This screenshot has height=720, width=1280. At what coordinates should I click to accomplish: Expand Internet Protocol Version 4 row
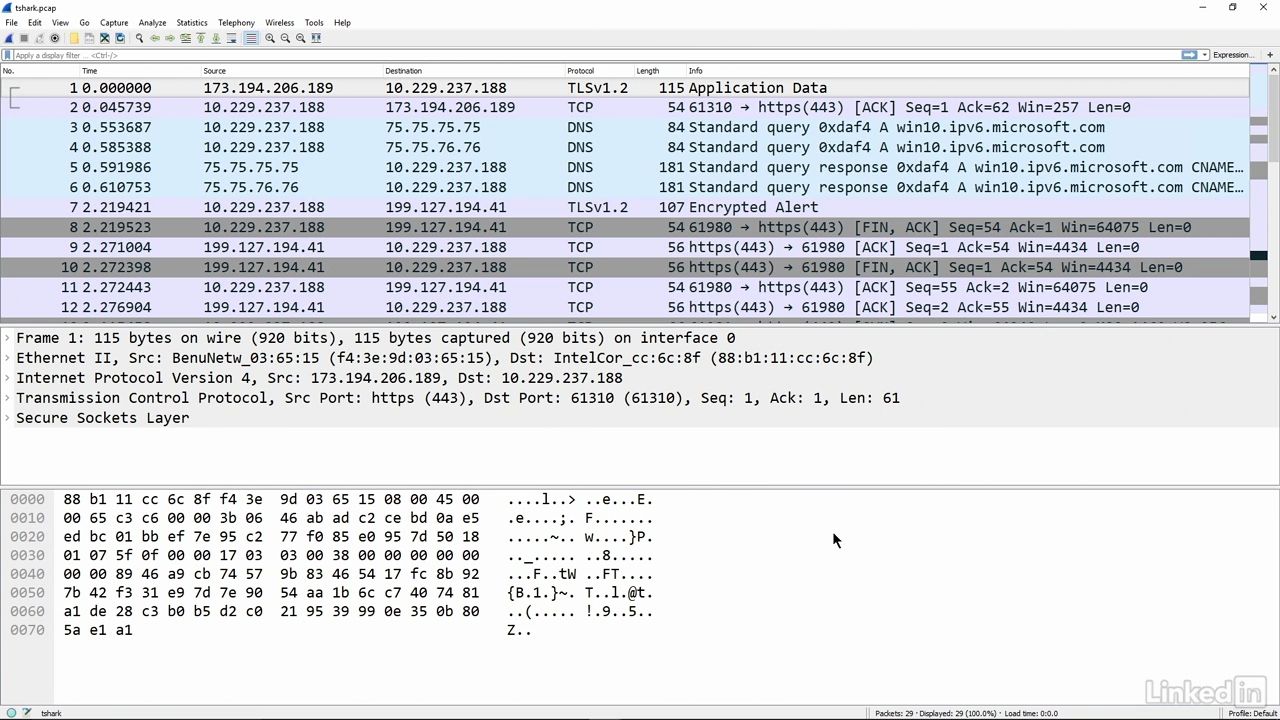coord(7,378)
